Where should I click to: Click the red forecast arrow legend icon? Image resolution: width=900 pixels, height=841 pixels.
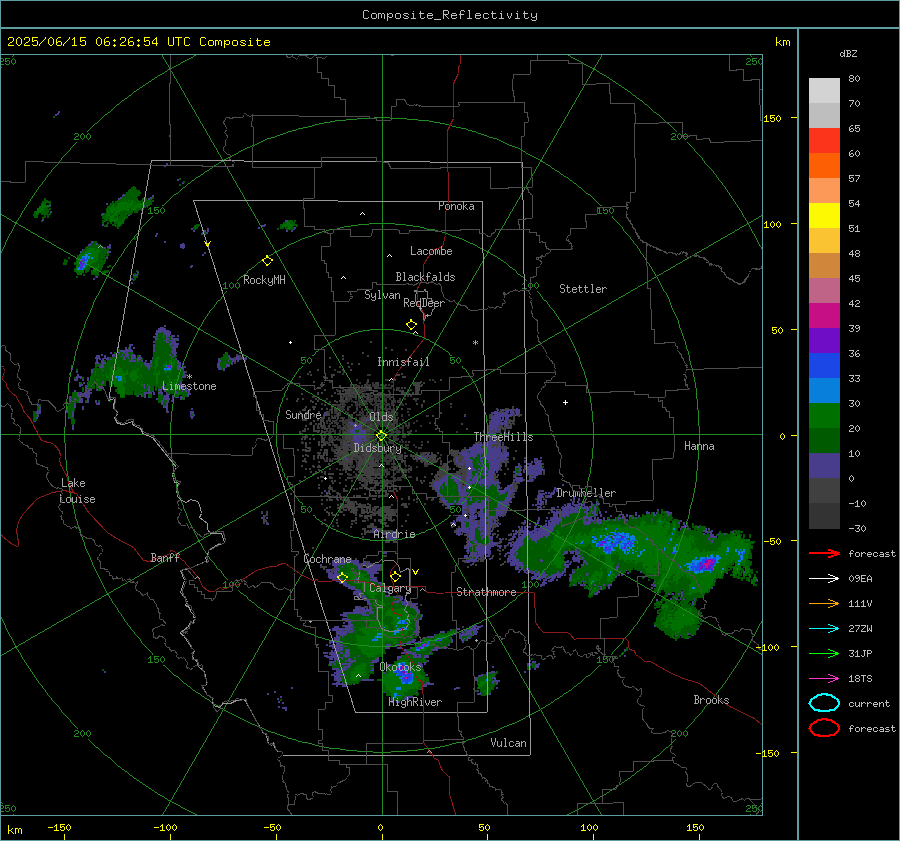(x=824, y=553)
